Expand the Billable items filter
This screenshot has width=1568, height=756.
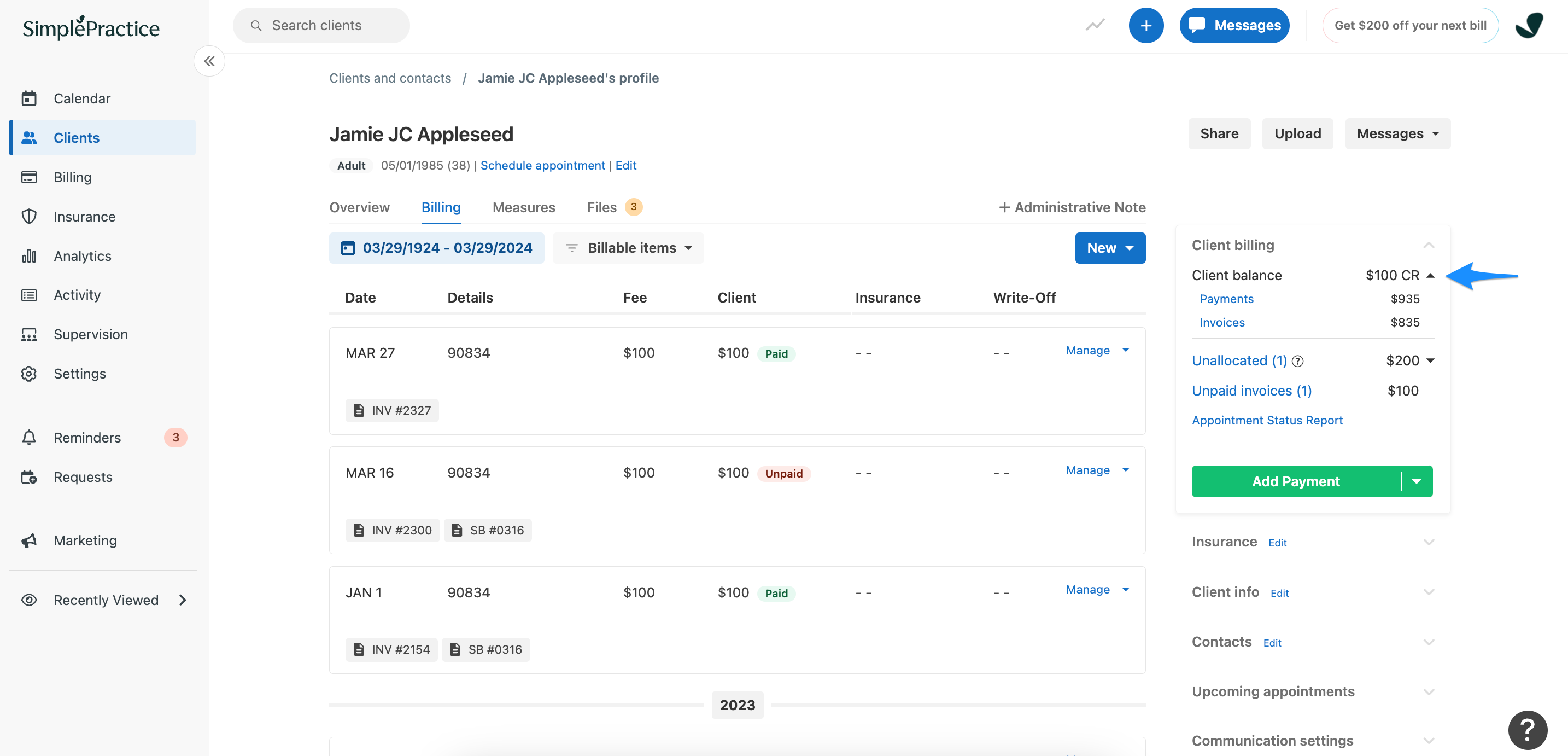(628, 247)
